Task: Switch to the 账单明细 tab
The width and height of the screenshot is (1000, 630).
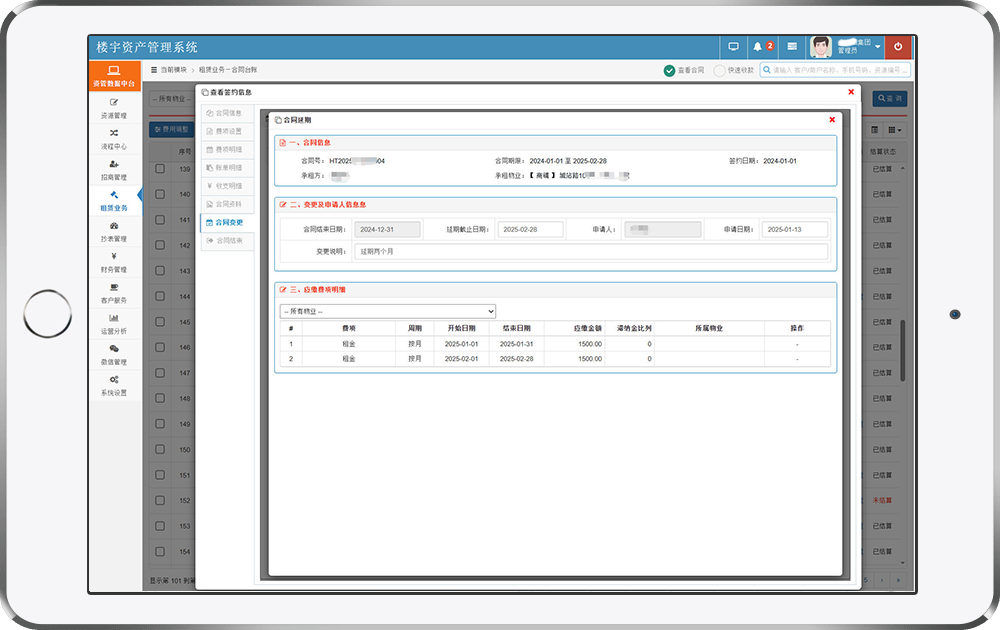Action: 228,168
